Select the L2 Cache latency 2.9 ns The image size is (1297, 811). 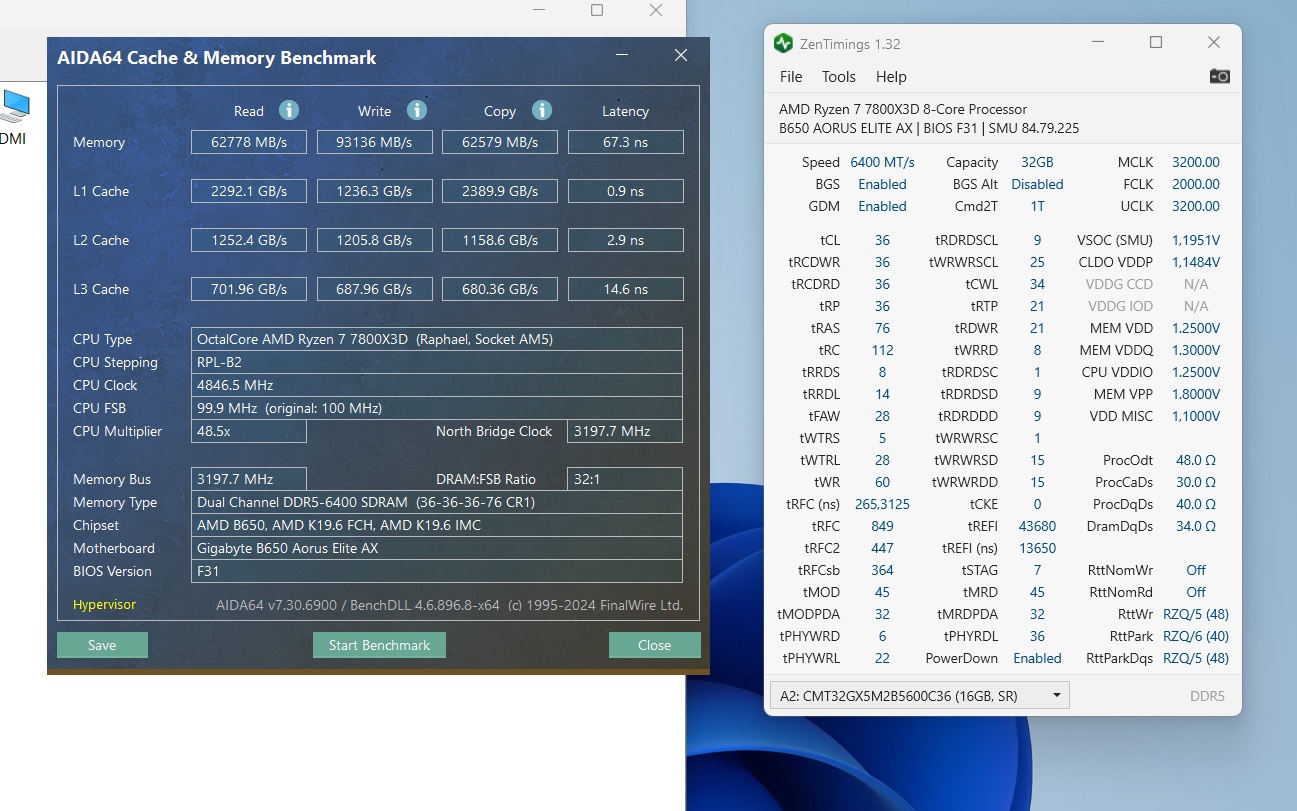click(x=626, y=240)
